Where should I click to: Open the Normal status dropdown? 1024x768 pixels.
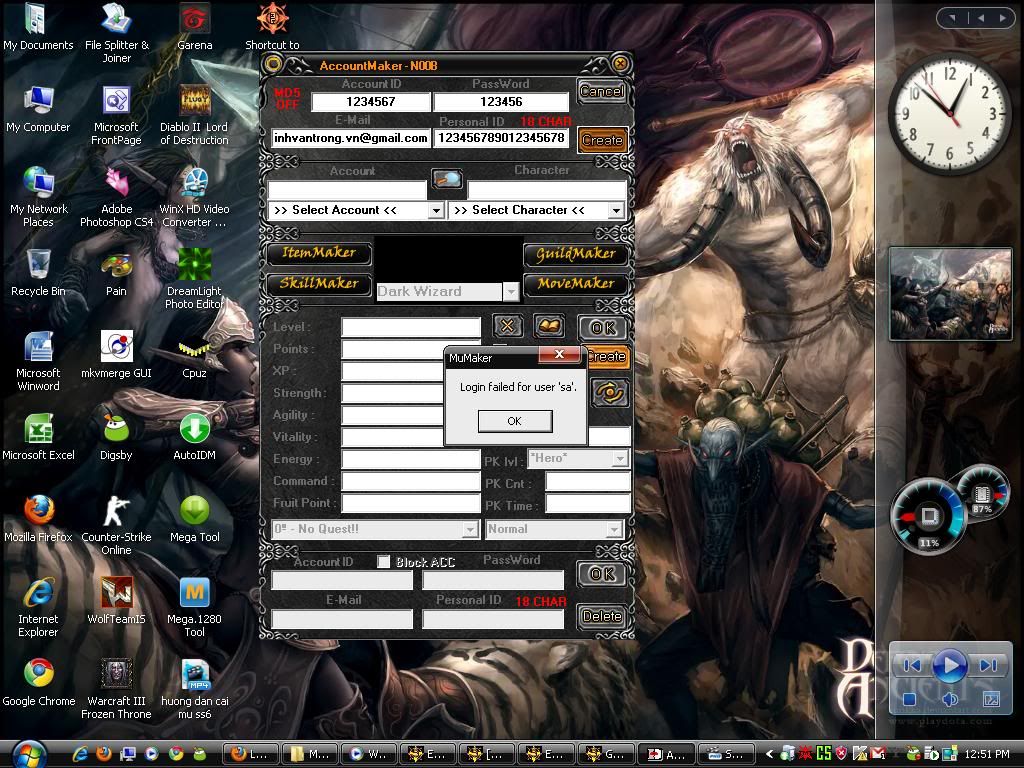point(614,529)
